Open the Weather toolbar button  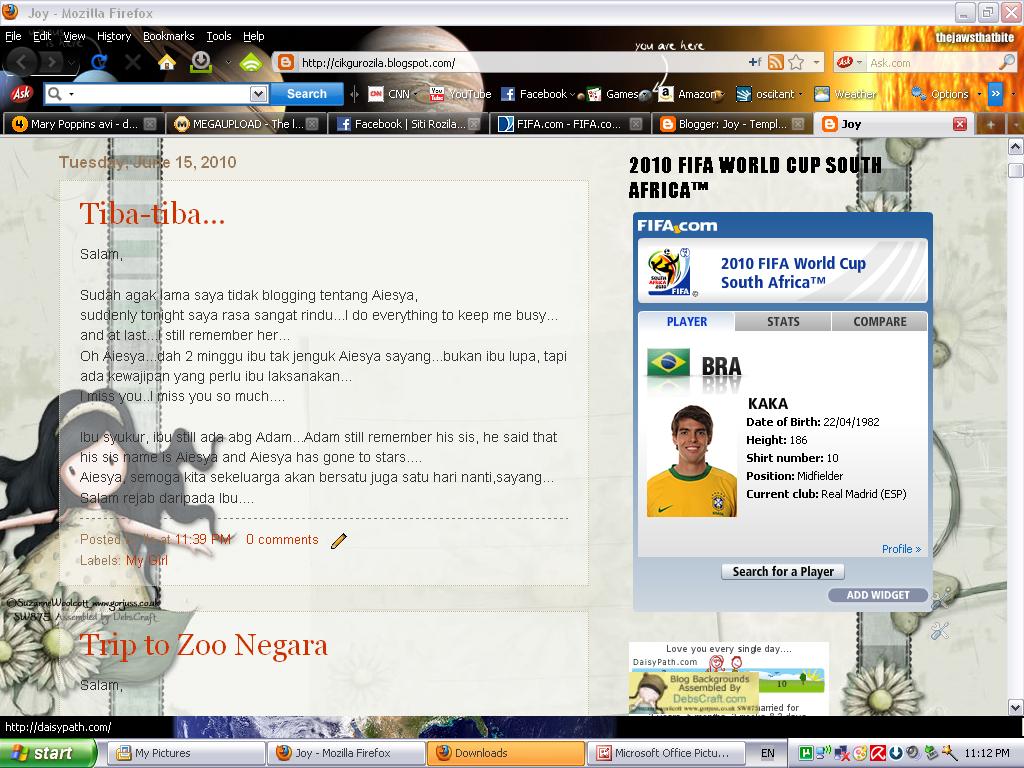point(845,94)
